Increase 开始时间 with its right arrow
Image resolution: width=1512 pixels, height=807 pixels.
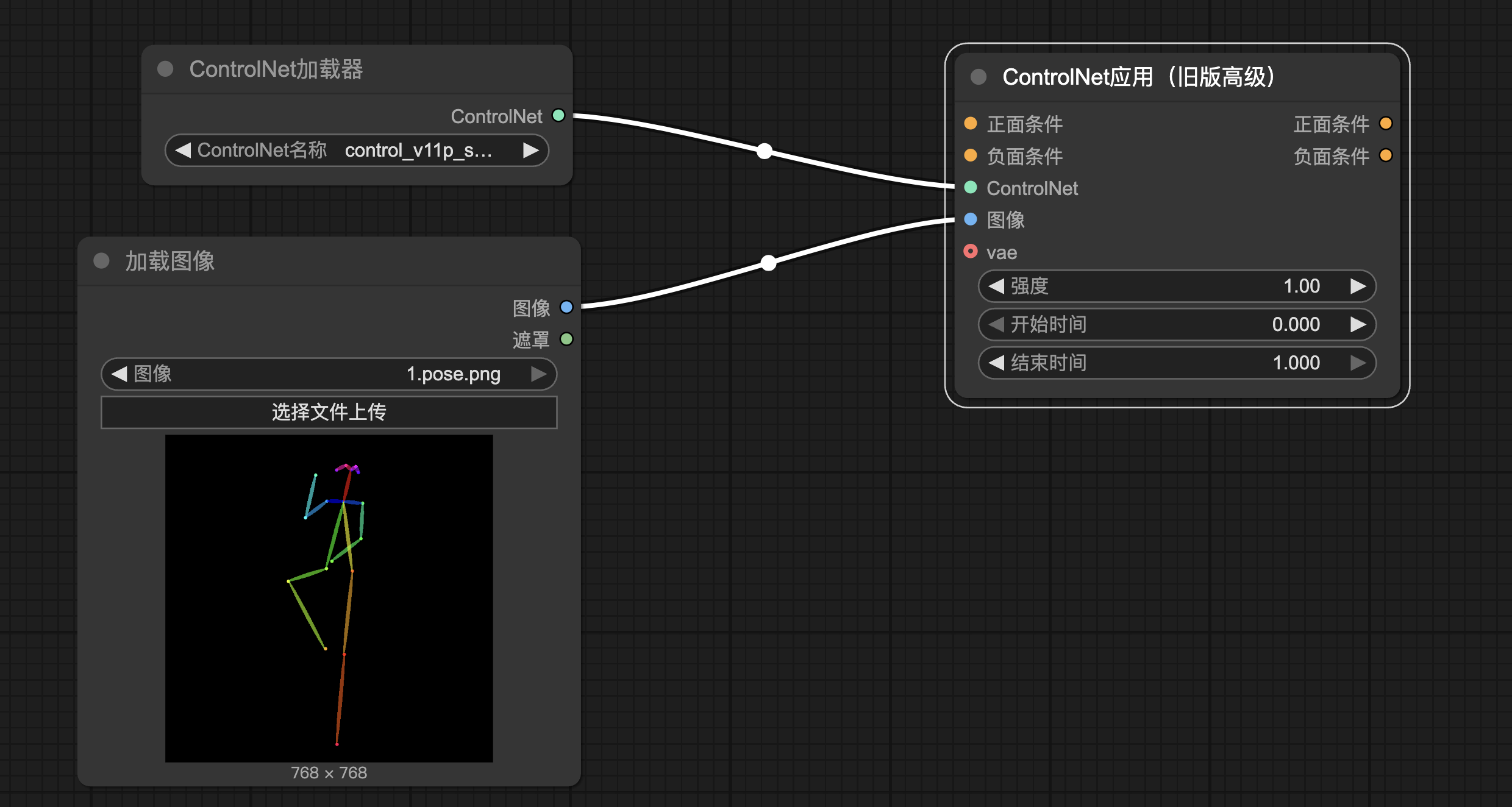point(1358,324)
